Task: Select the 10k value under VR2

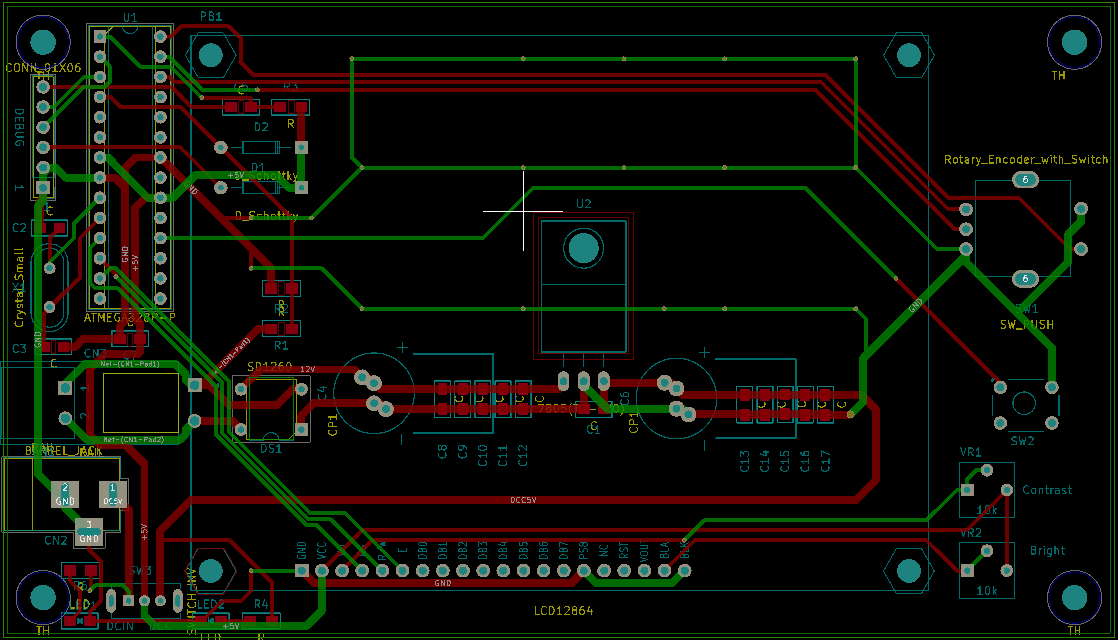Action: [x=987, y=591]
